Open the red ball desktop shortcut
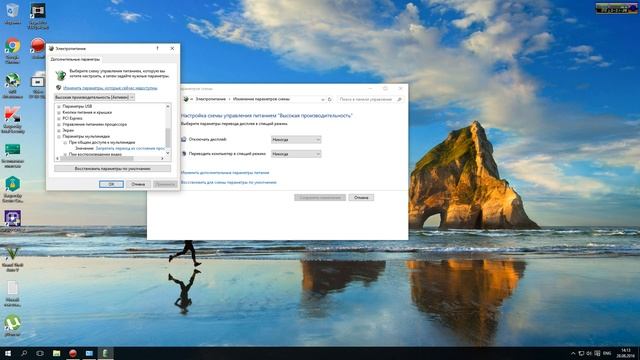640x360 pixels. pyautogui.click(x=38, y=47)
